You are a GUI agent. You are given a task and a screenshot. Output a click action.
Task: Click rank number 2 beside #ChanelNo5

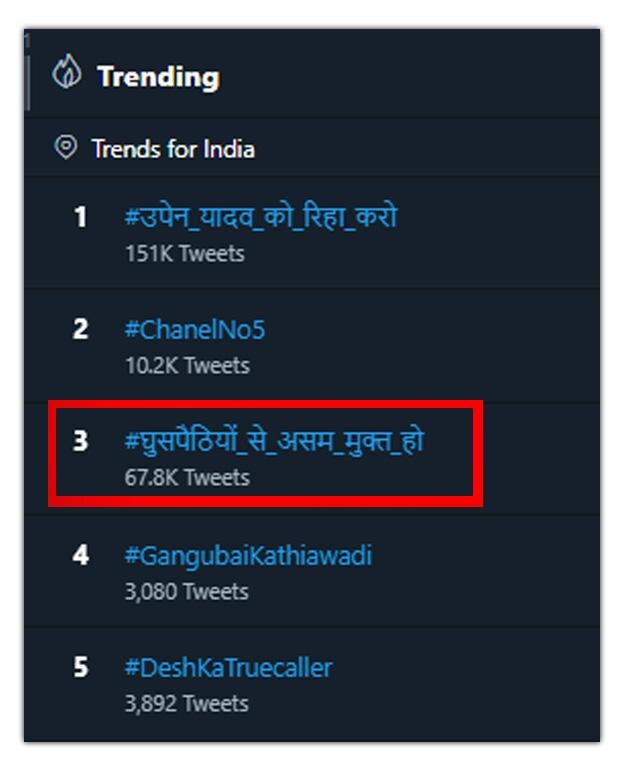(80, 329)
